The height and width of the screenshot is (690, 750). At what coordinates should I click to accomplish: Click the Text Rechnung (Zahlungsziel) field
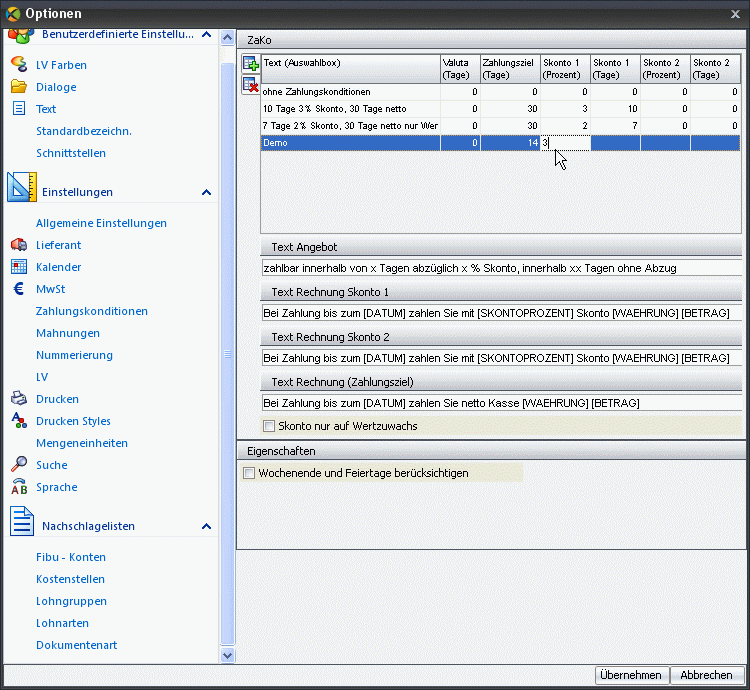(501, 403)
